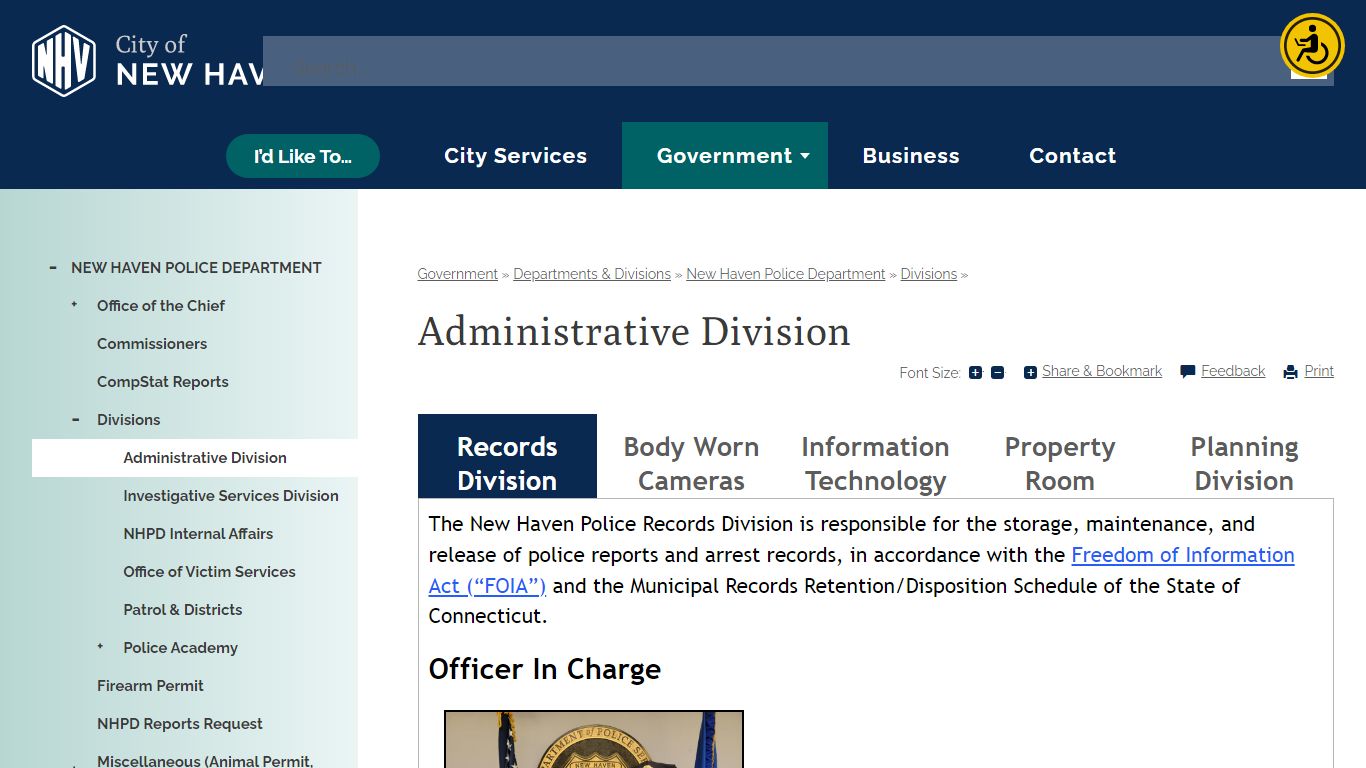Viewport: 1366px width, 768px height.
Task: Open Commissioners in sidebar
Action: pyautogui.click(x=152, y=344)
